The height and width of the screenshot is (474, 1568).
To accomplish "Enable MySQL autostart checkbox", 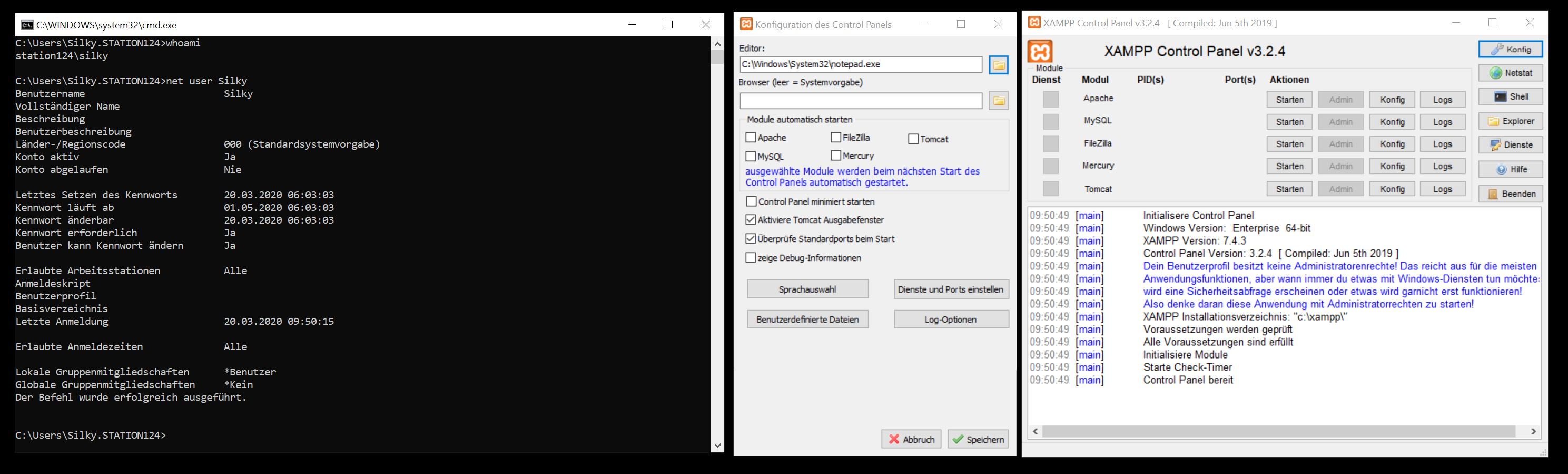I will [x=751, y=156].
